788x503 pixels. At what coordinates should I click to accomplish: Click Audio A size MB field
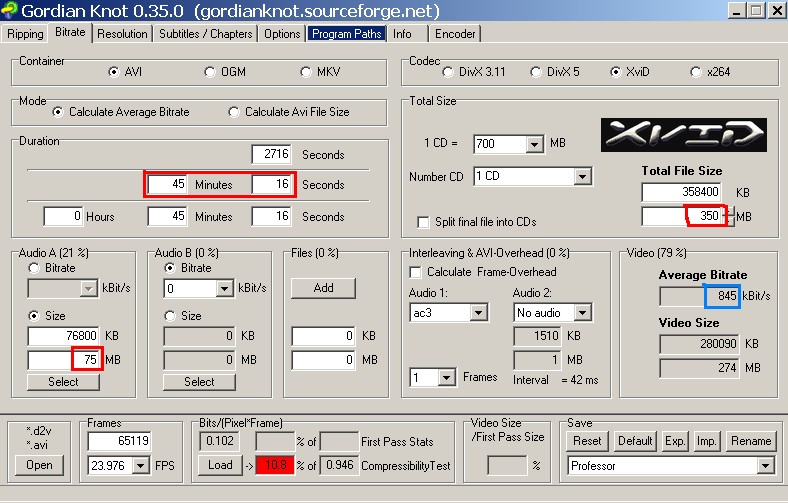[x=63, y=360]
